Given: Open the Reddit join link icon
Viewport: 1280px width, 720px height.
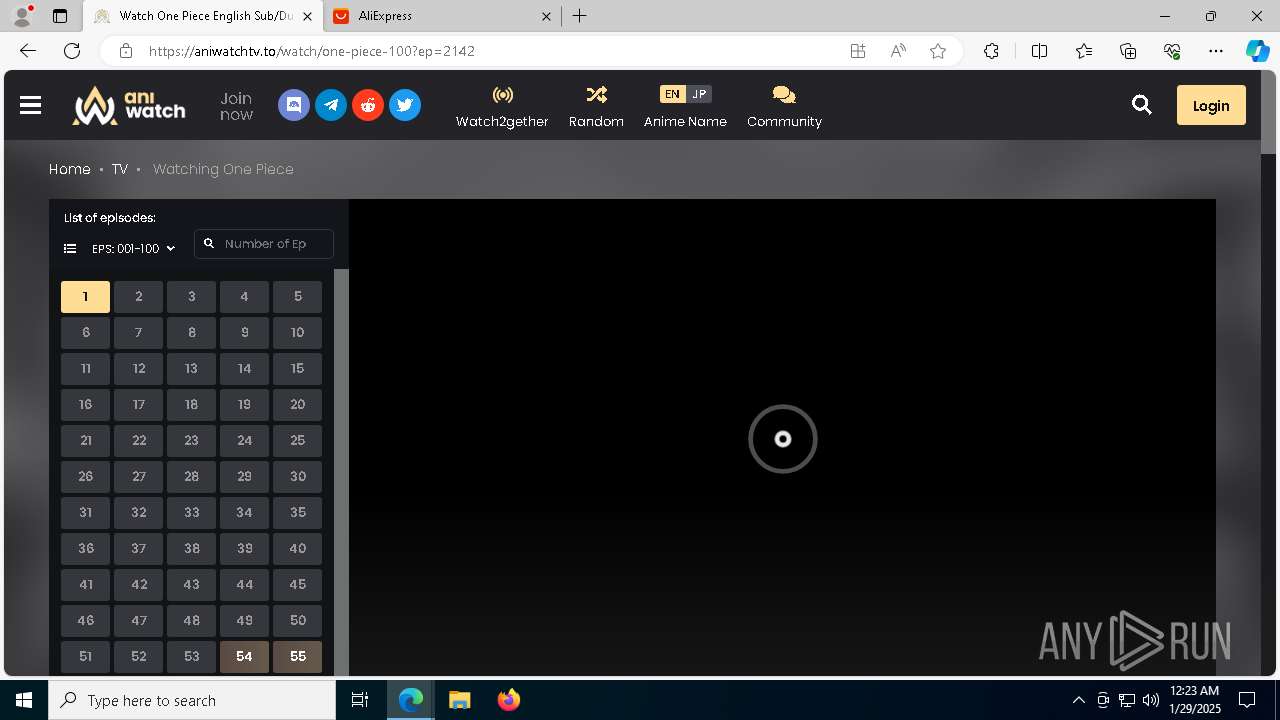Looking at the screenshot, I should 368,105.
